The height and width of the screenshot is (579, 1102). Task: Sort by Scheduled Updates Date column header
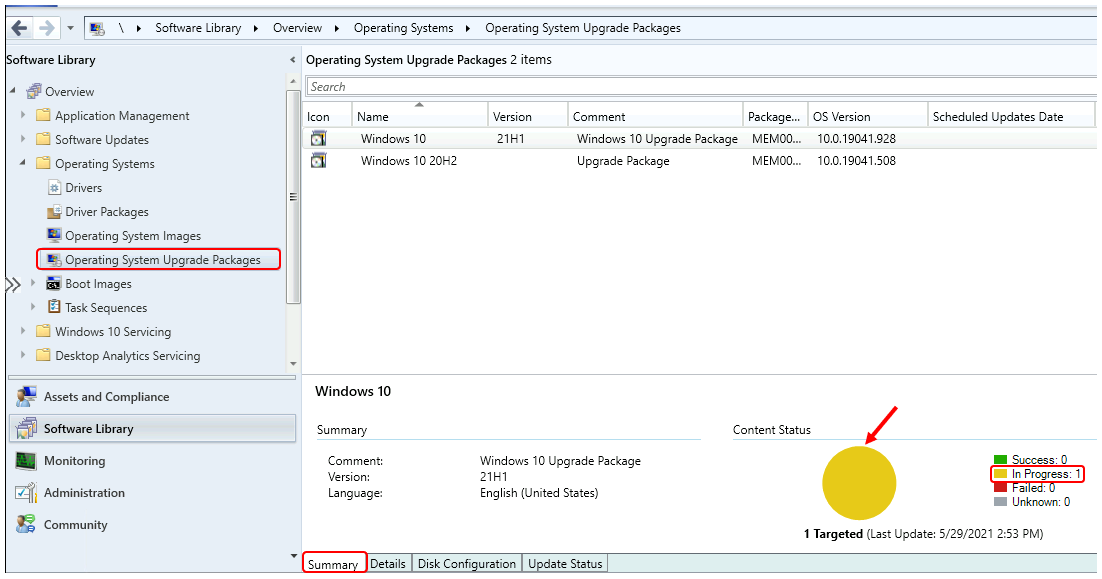pos(1011,117)
